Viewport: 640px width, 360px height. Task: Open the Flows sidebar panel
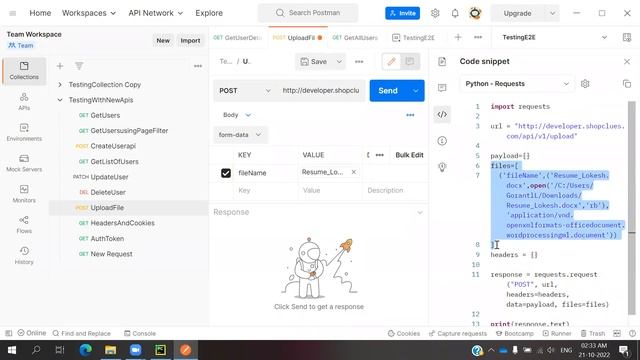click(24, 224)
